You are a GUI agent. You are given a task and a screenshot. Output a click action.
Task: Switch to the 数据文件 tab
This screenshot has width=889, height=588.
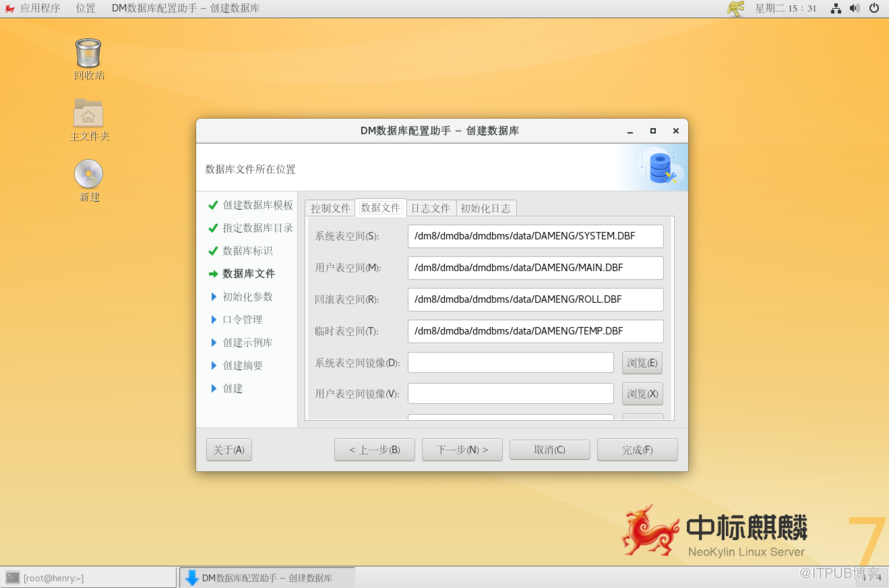click(380, 208)
